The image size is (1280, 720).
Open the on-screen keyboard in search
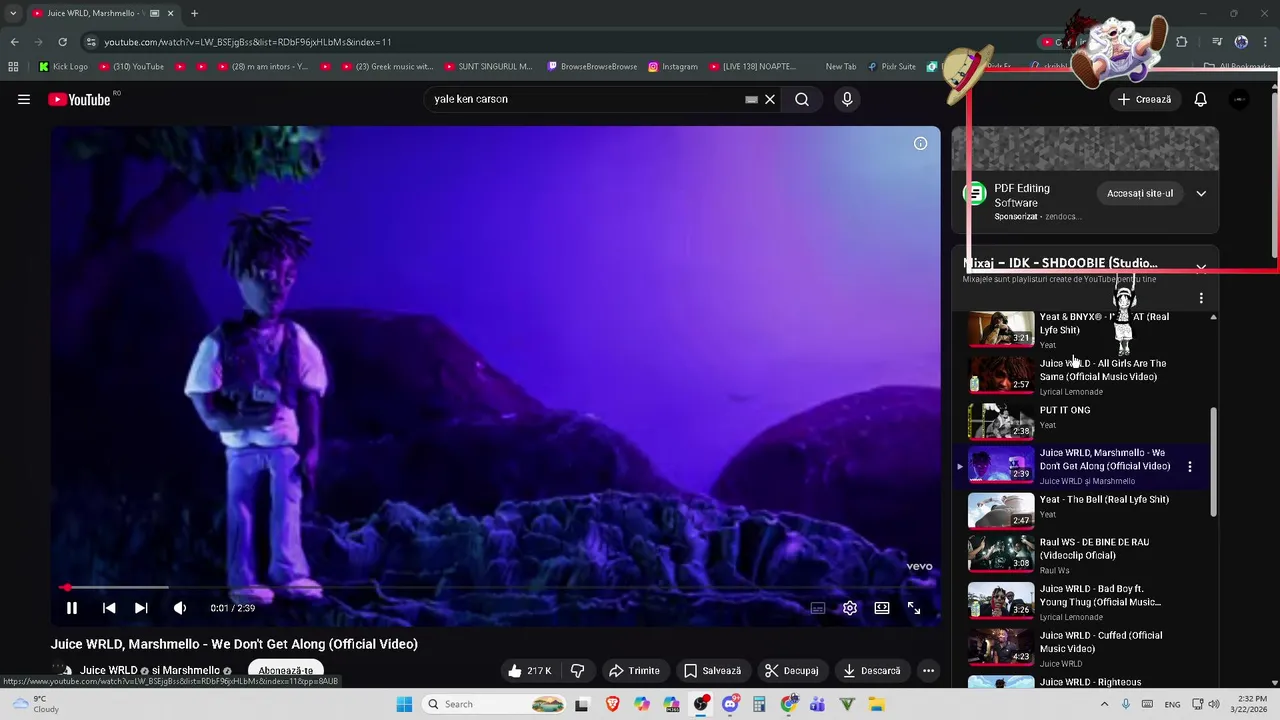point(751,99)
